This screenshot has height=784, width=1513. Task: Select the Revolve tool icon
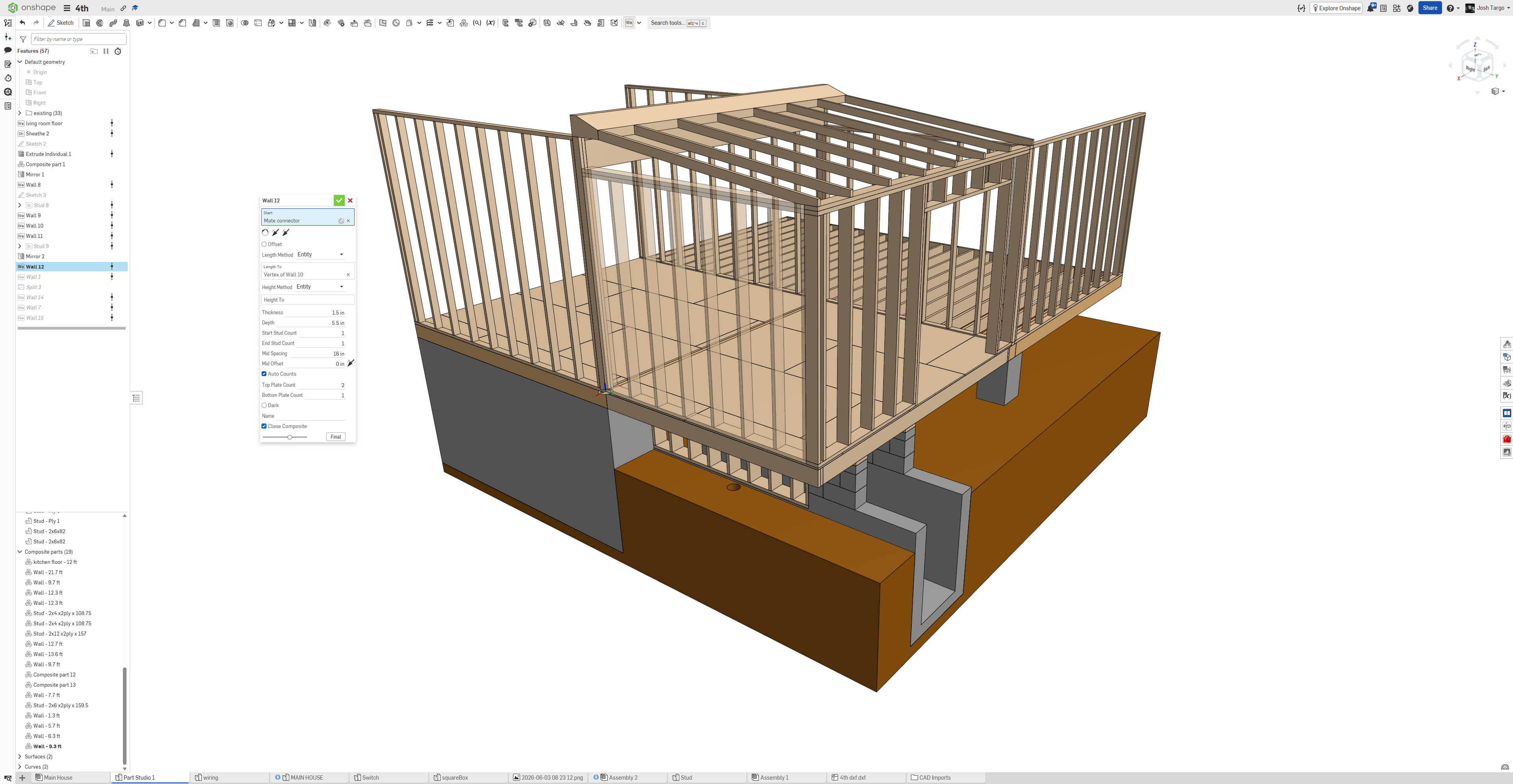coord(100,23)
